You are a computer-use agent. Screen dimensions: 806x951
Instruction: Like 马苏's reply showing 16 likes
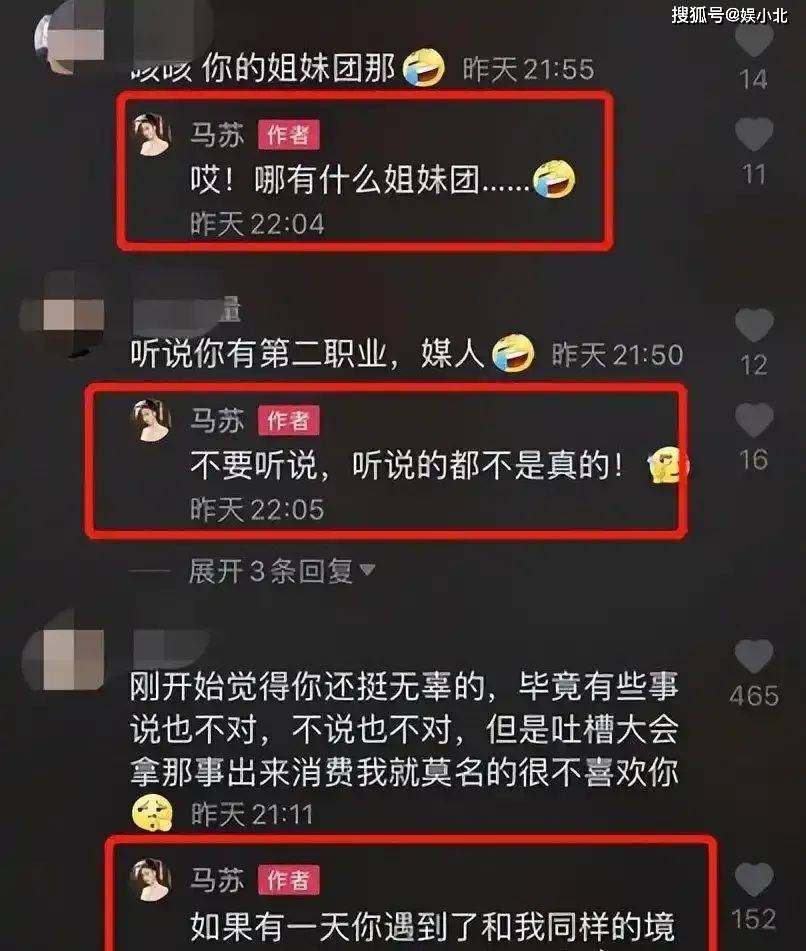point(754,419)
